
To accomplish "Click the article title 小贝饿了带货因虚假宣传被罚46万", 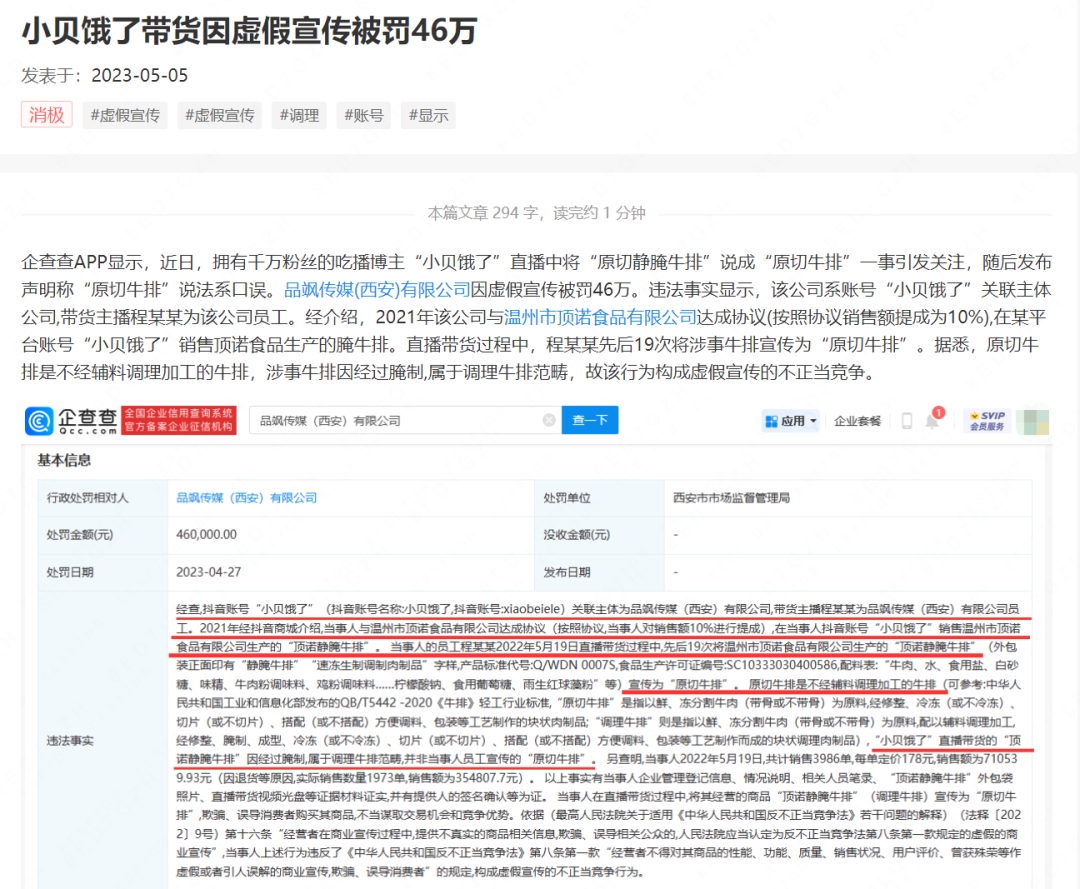I will click(x=249, y=30).
